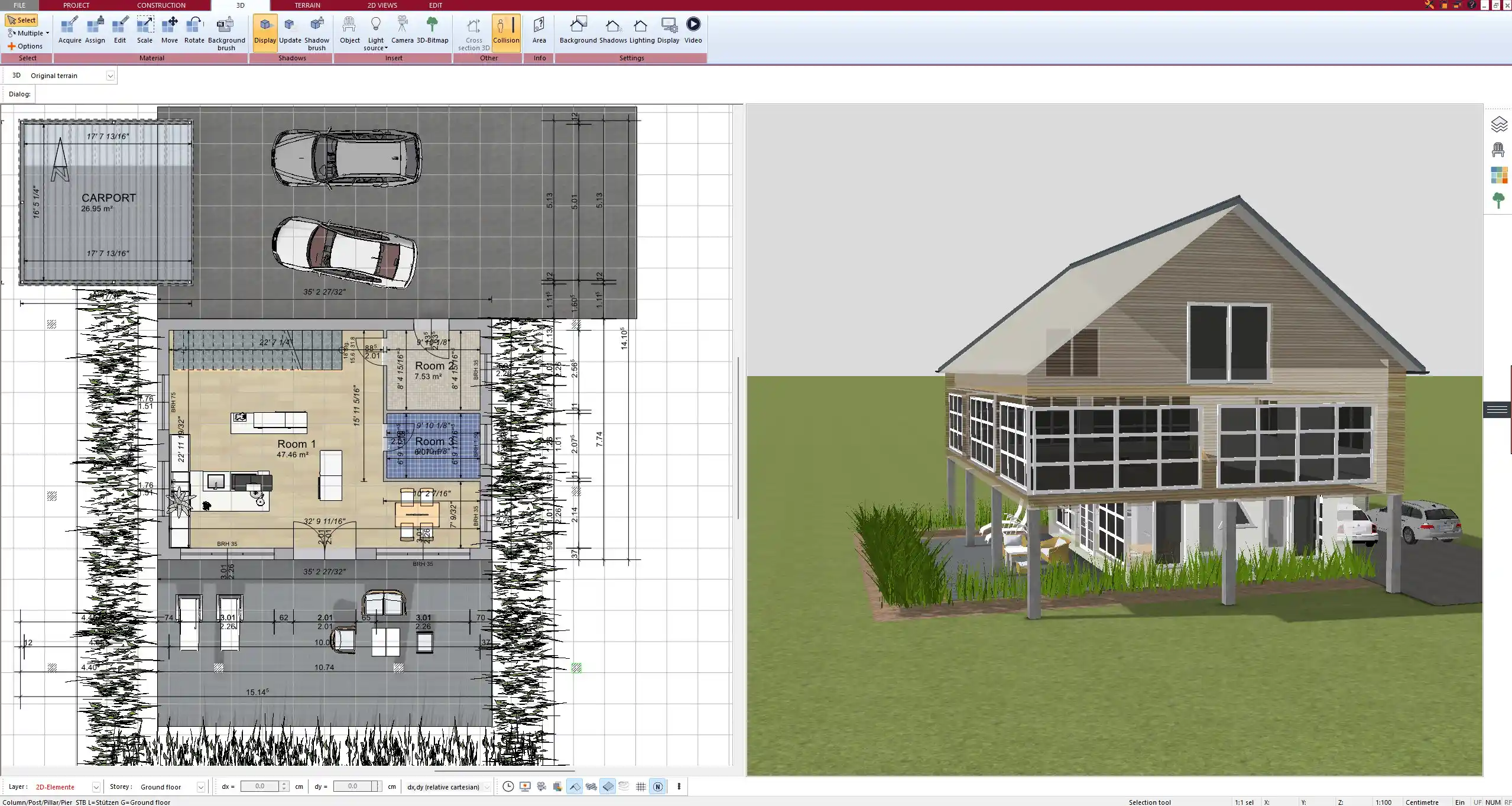Insert a 3D-Bitmap tree icon
Image resolution: width=1512 pixels, height=806 pixels.
pyautogui.click(x=433, y=31)
